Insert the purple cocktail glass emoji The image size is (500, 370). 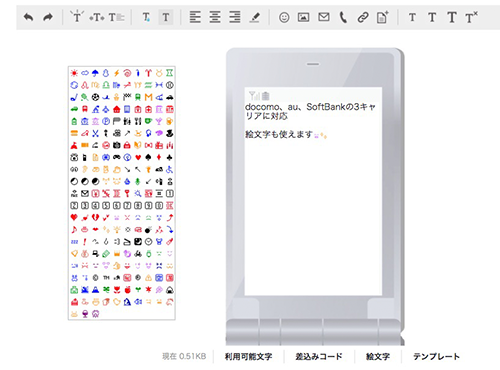[159, 121]
